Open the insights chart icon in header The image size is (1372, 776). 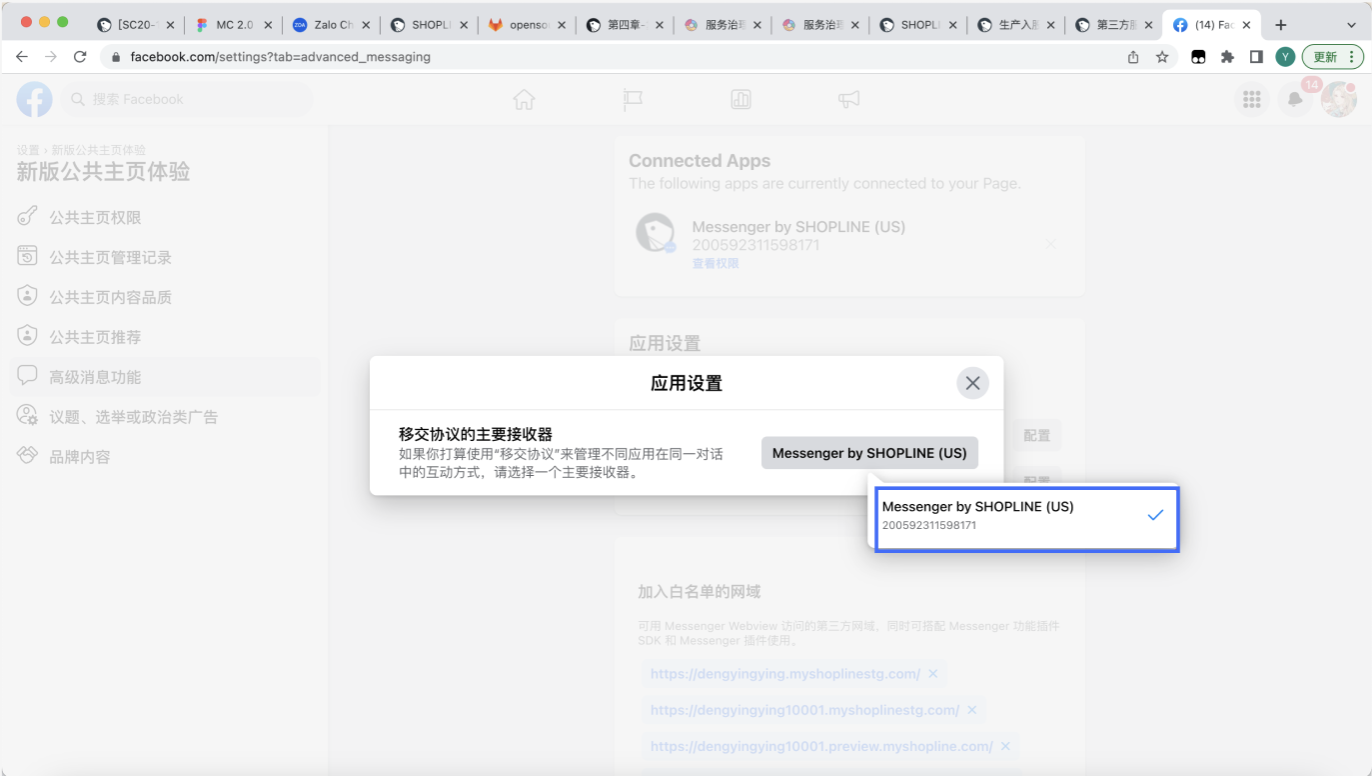point(741,99)
